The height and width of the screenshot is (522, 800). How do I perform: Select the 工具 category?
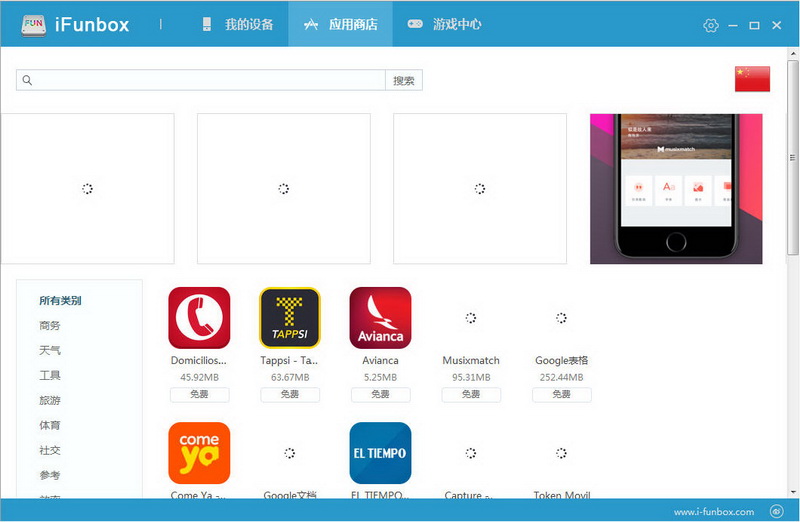coord(49,376)
